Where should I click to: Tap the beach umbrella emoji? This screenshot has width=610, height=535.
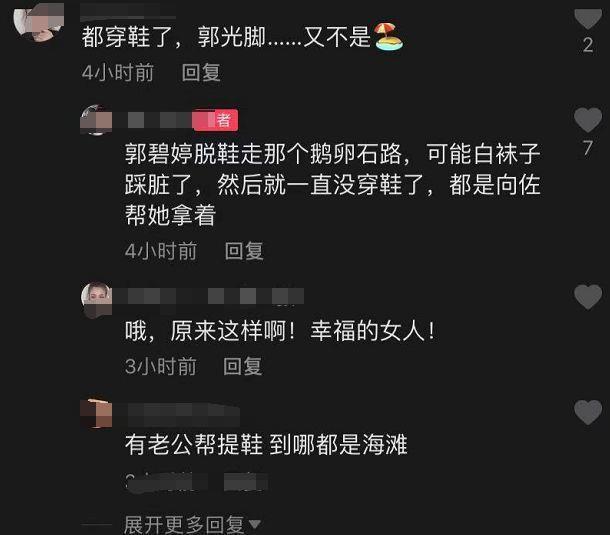coord(388,37)
